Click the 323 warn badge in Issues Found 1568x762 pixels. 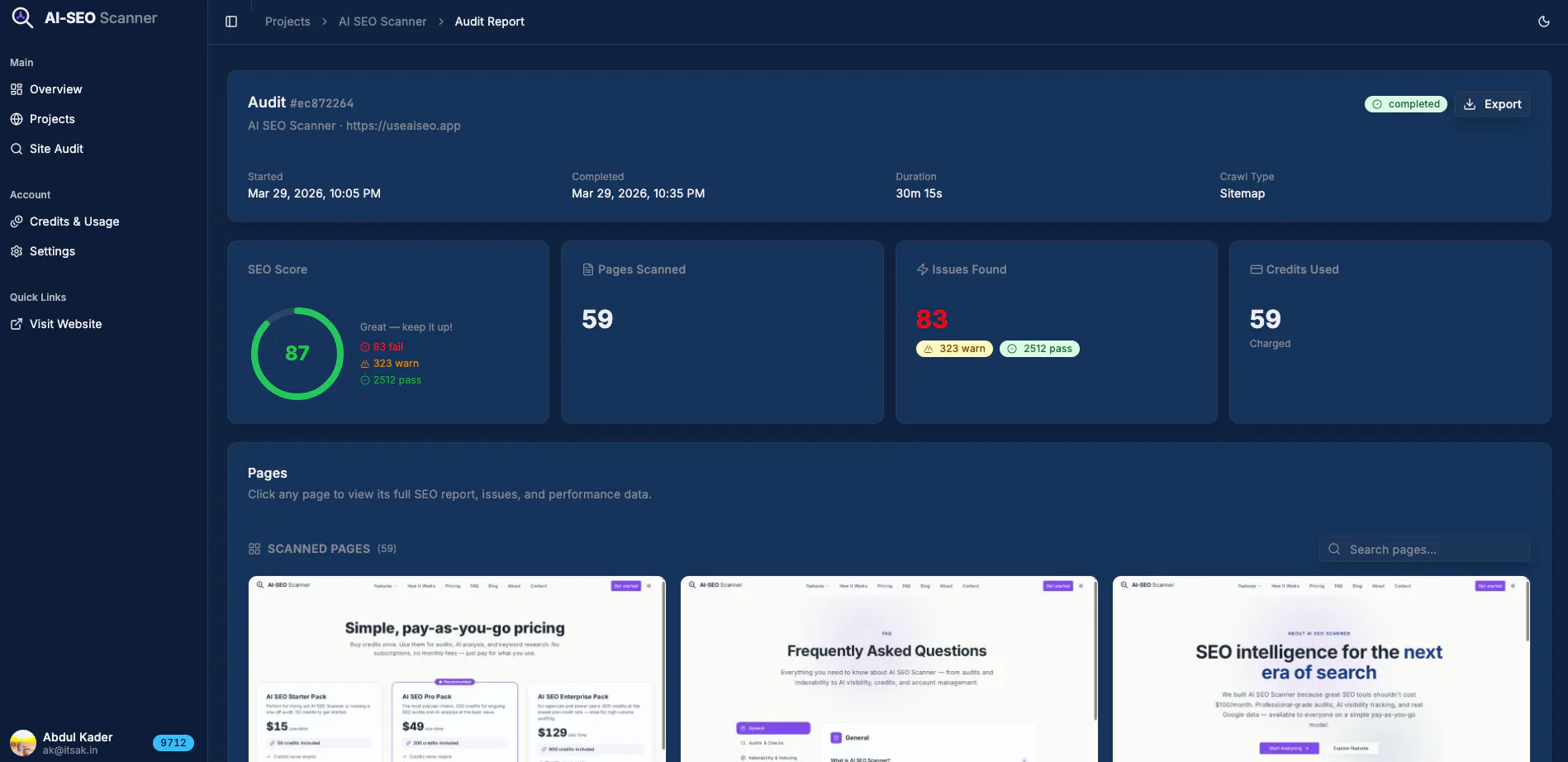[954, 349]
